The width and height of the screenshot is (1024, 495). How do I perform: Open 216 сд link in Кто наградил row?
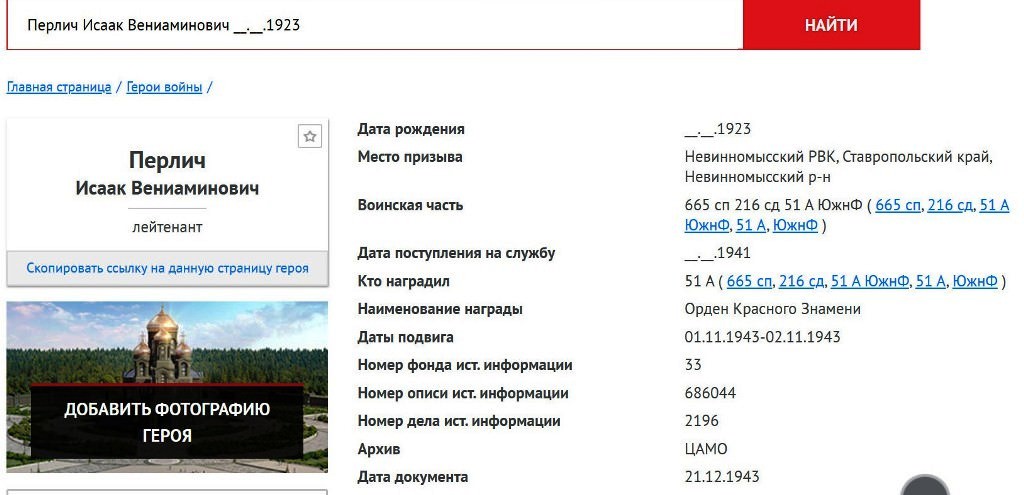[x=801, y=281]
